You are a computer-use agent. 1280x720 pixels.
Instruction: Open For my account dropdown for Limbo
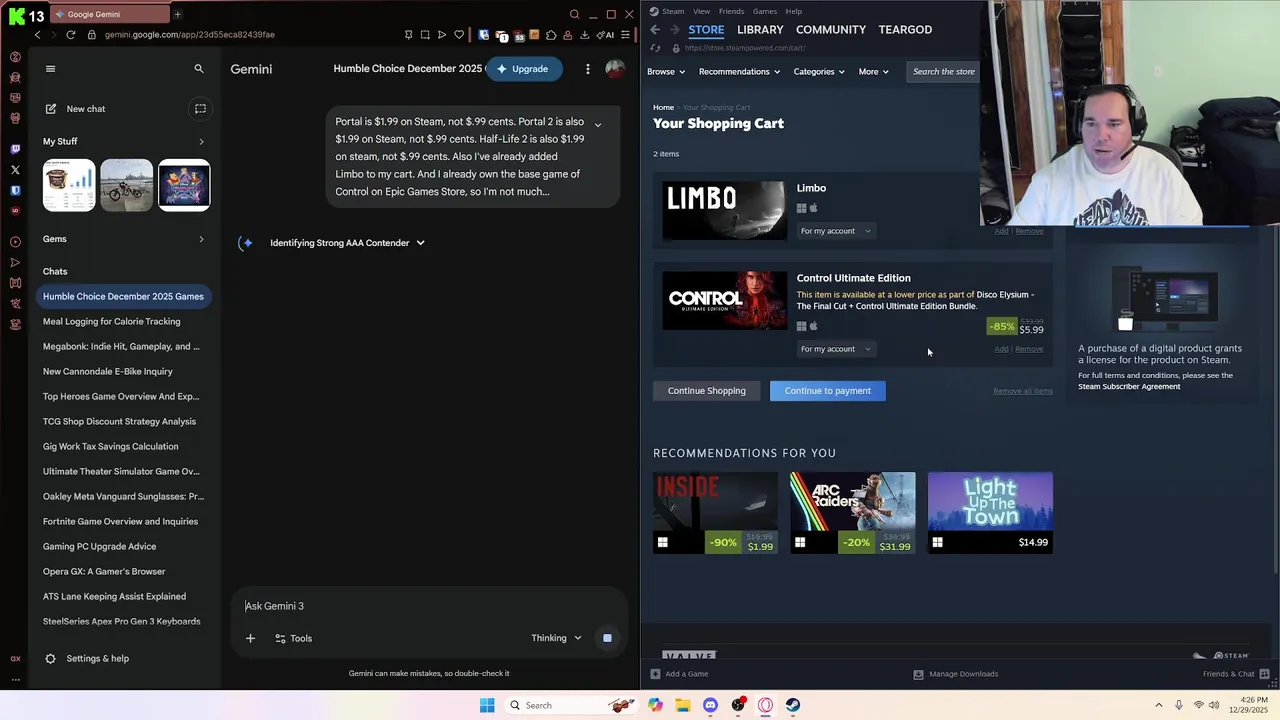pos(835,231)
